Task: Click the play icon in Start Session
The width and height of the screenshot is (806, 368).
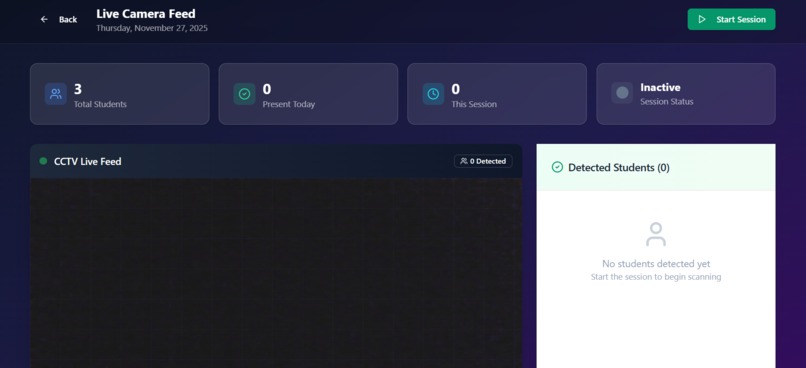Action: tap(702, 20)
